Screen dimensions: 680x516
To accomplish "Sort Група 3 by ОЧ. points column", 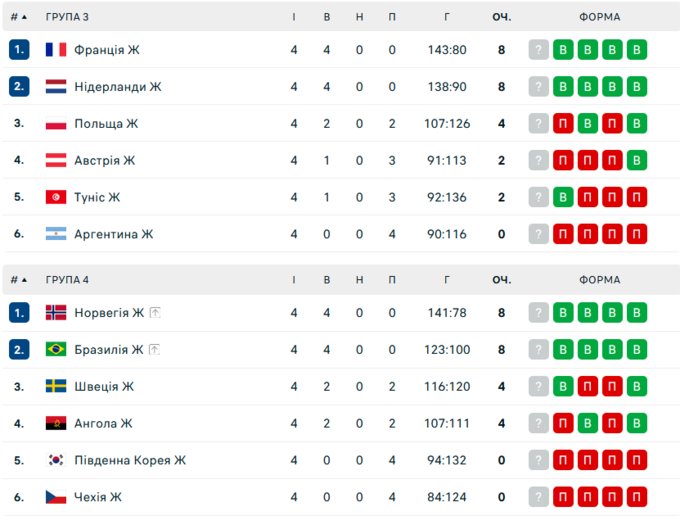I will click(x=502, y=17).
